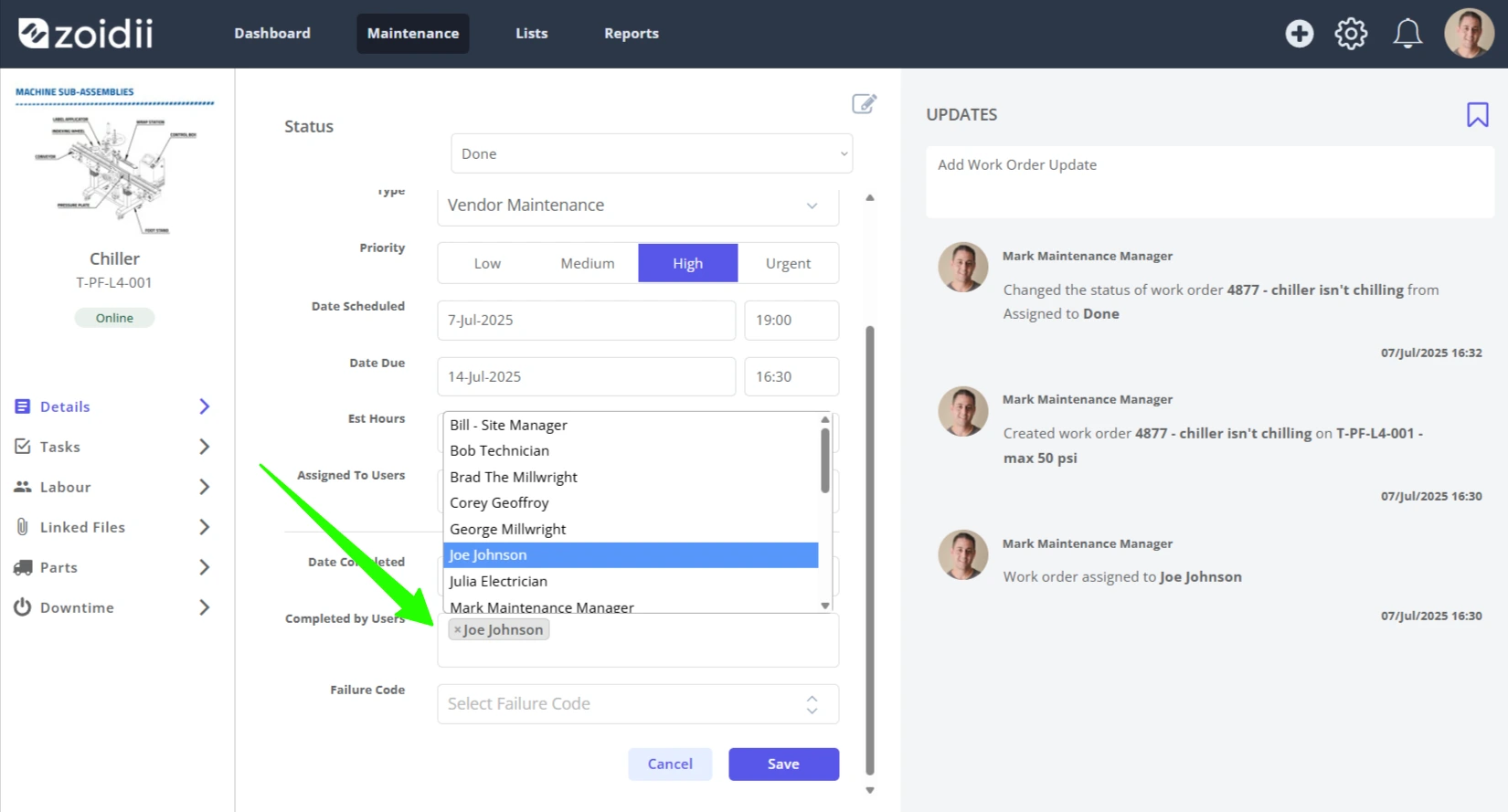The width and height of the screenshot is (1508, 812).
Task: Click the Online status badge
Action: point(114,318)
